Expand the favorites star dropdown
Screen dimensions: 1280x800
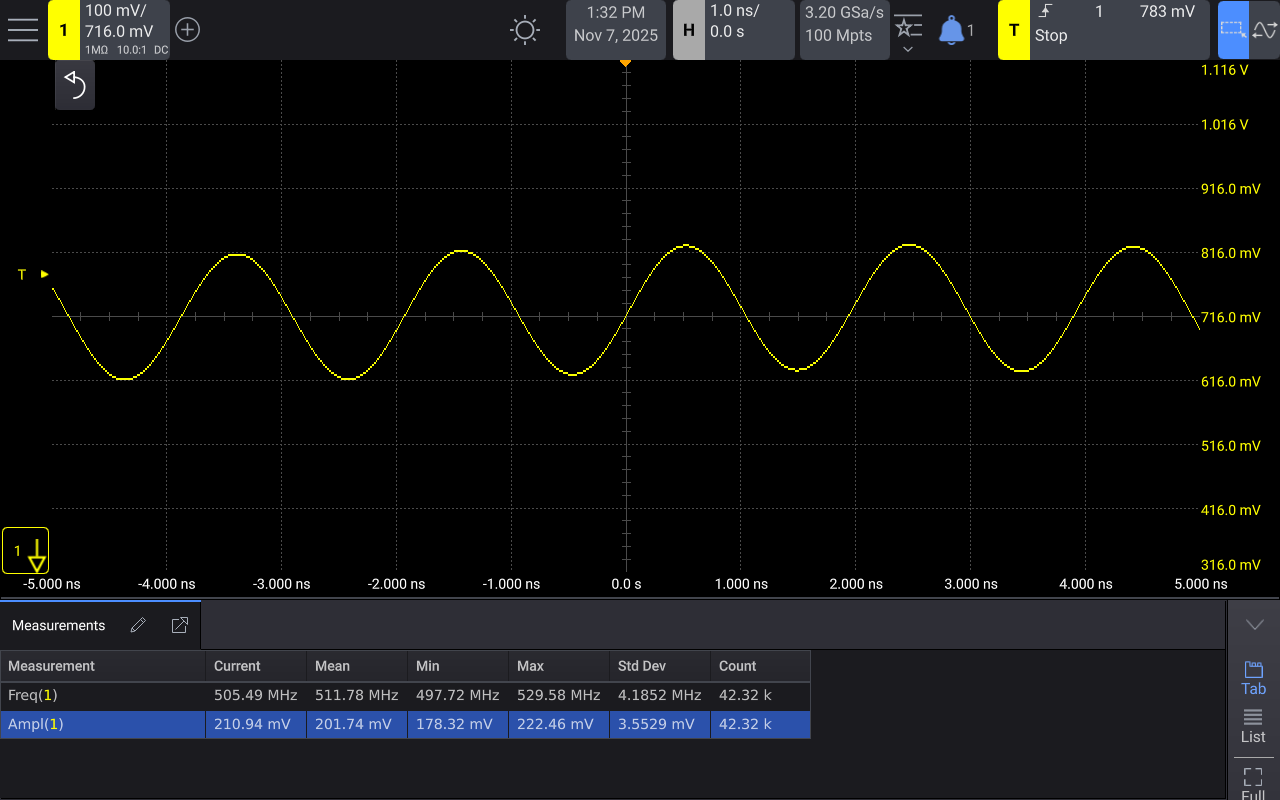908,32
